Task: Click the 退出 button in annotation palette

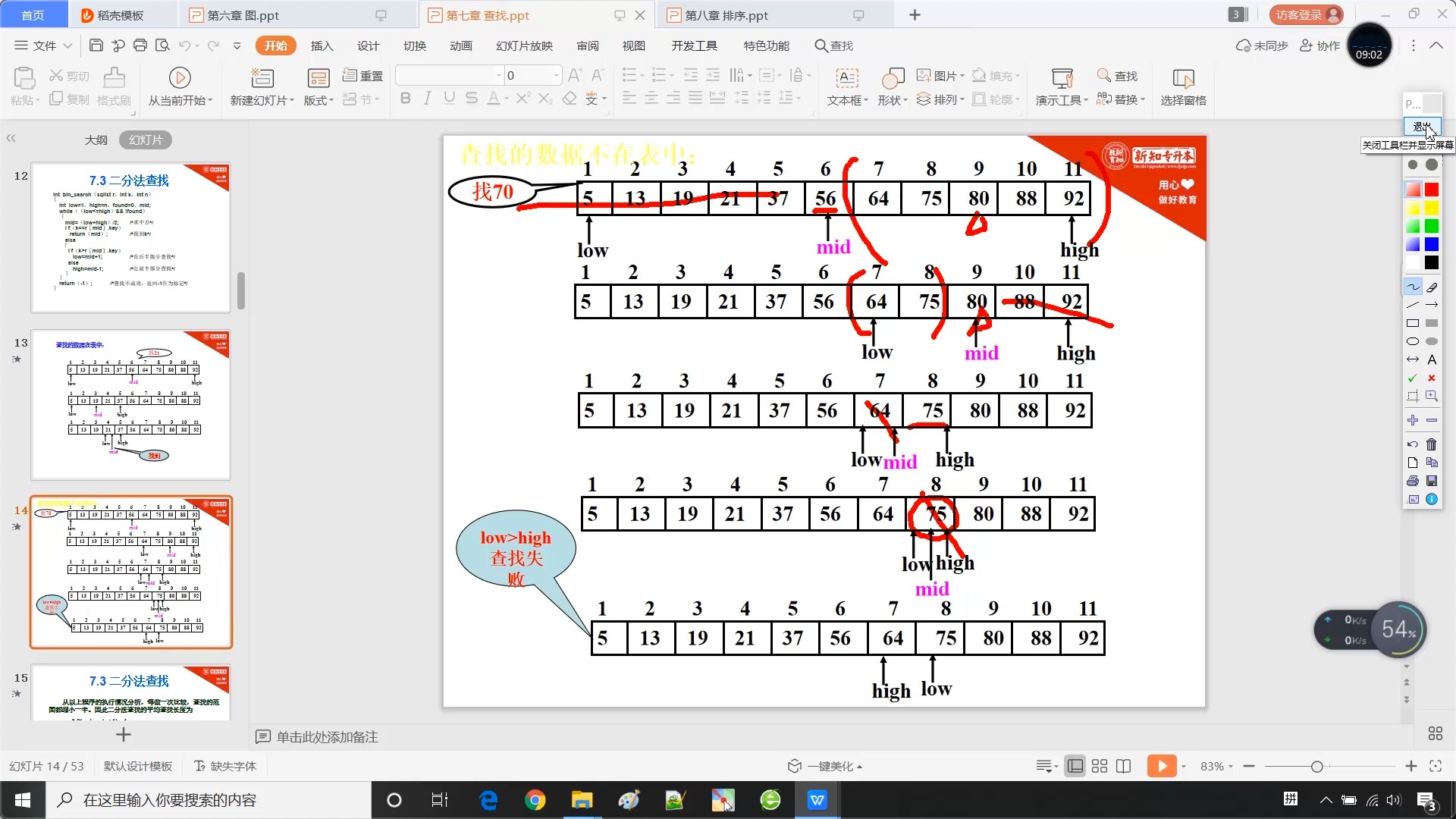Action: click(x=1421, y=126)
